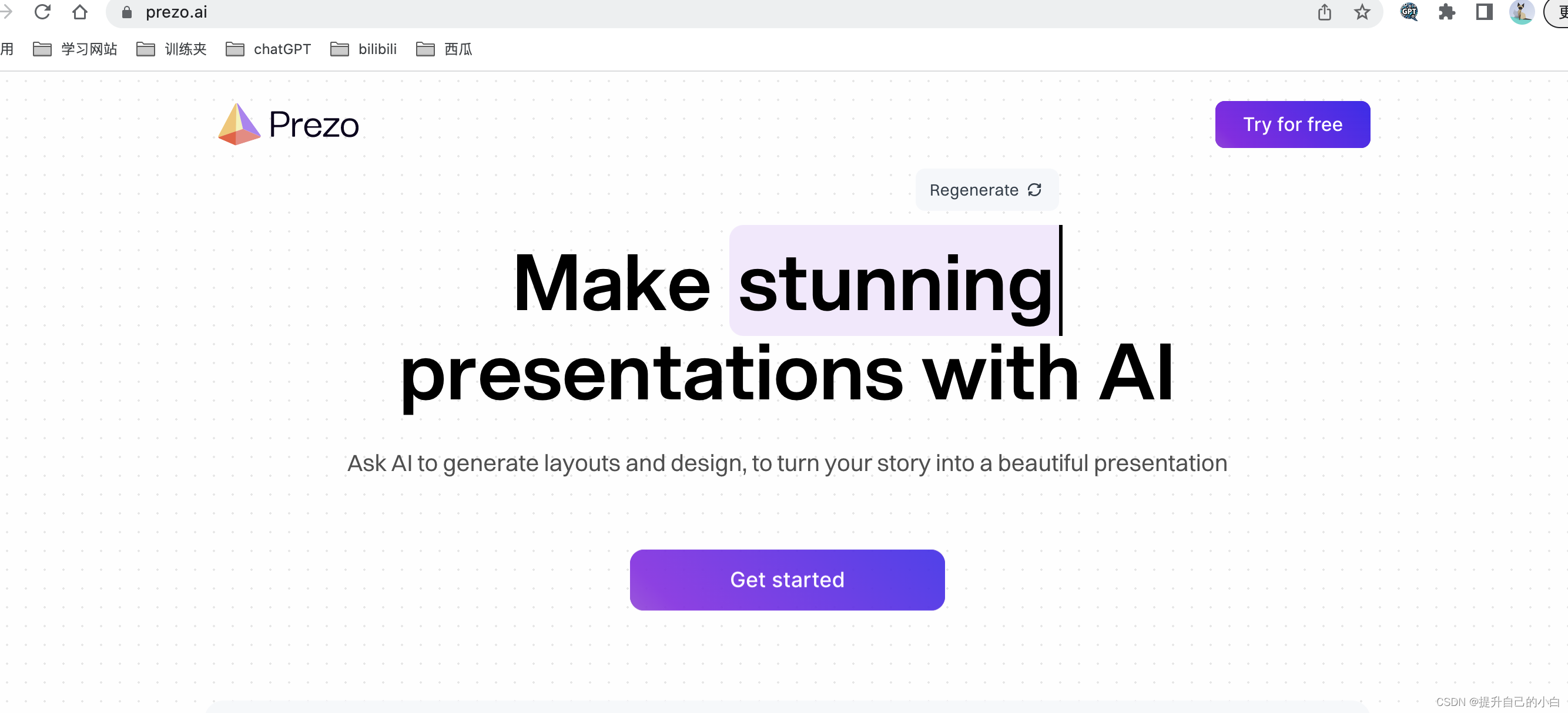Open the bilibili bookmark folder
1568x713 pixels.
coord(363,49)
